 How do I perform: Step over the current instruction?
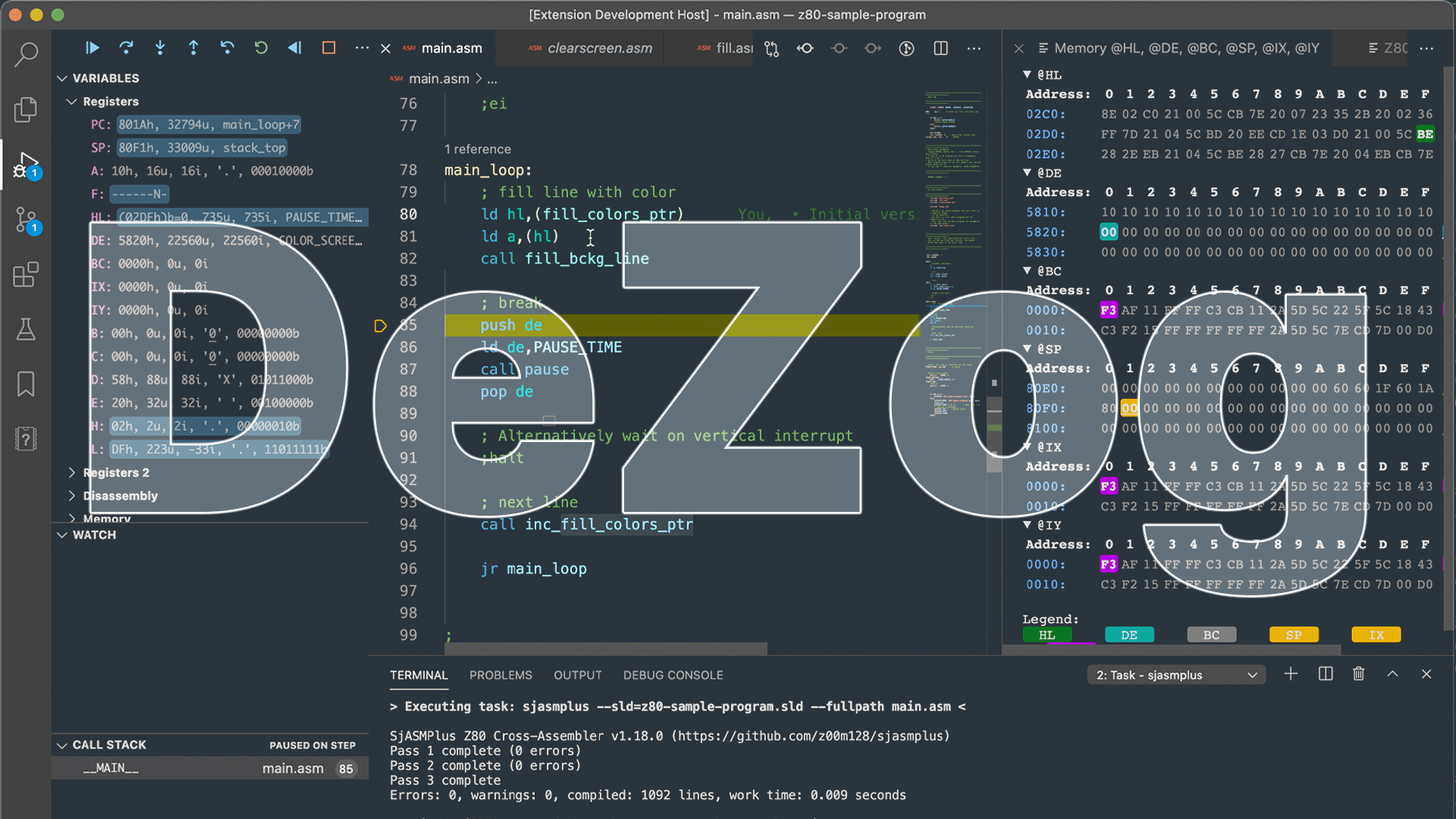pyautogui.click(x=126, y=48)
